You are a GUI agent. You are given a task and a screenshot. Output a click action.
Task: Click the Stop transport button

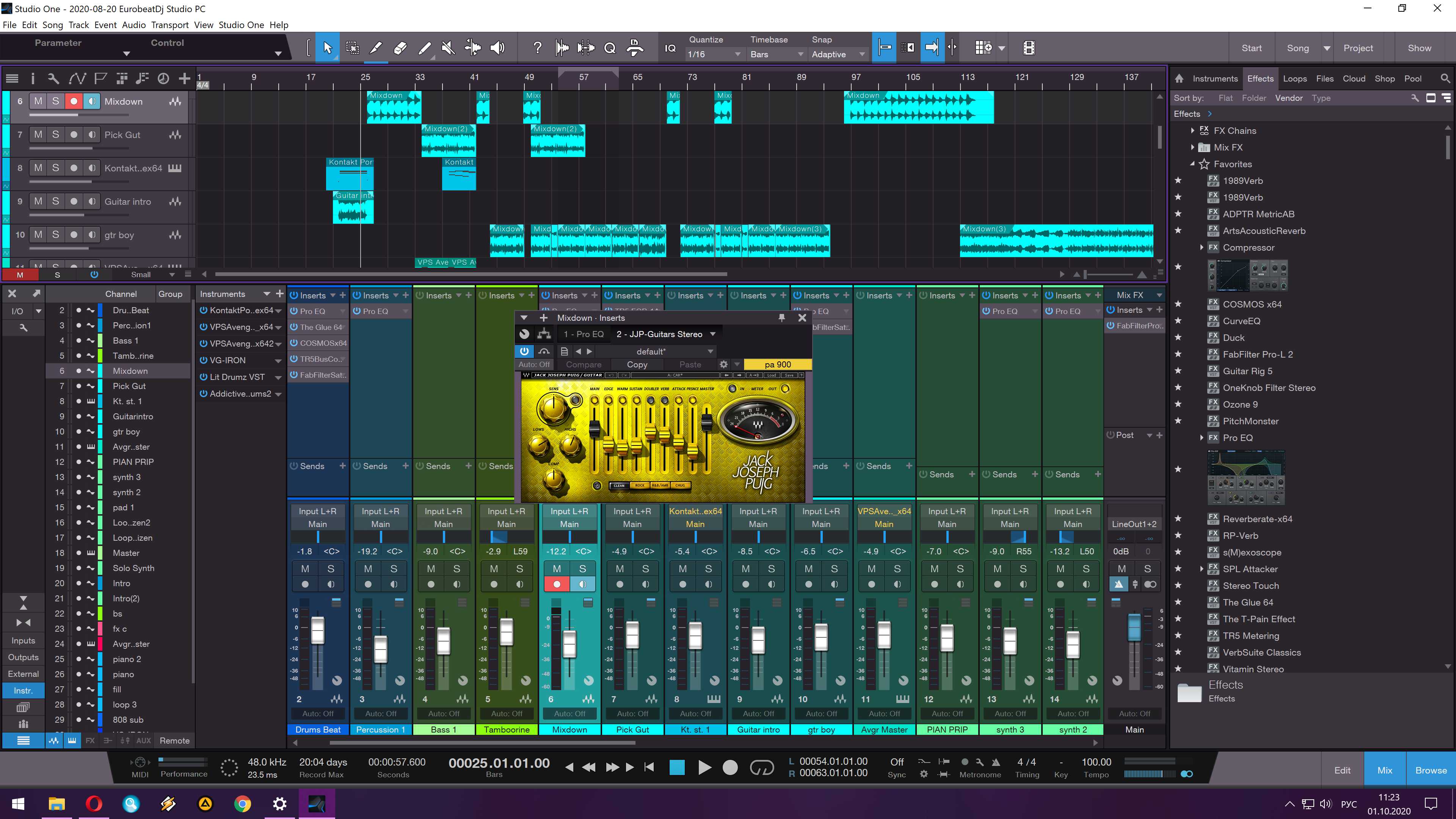pos(676,767)
